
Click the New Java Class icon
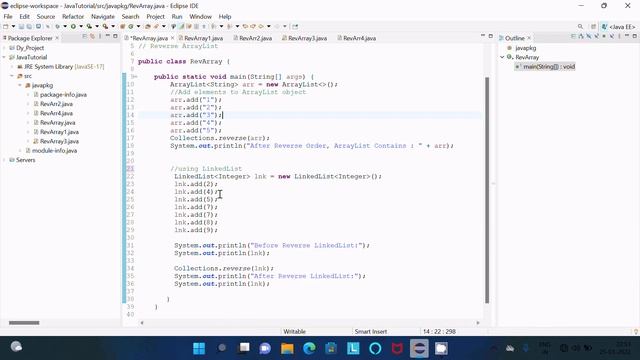pos(131,27)
